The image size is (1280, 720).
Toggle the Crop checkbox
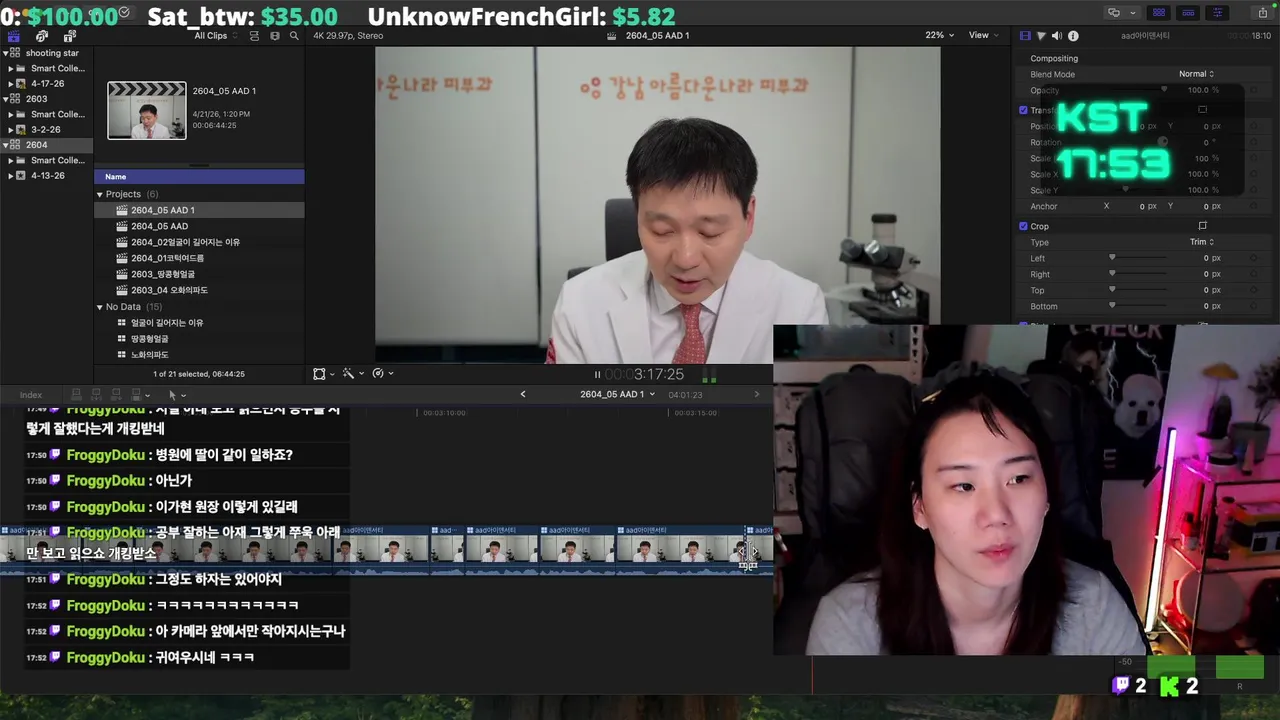click(1023, 226)
